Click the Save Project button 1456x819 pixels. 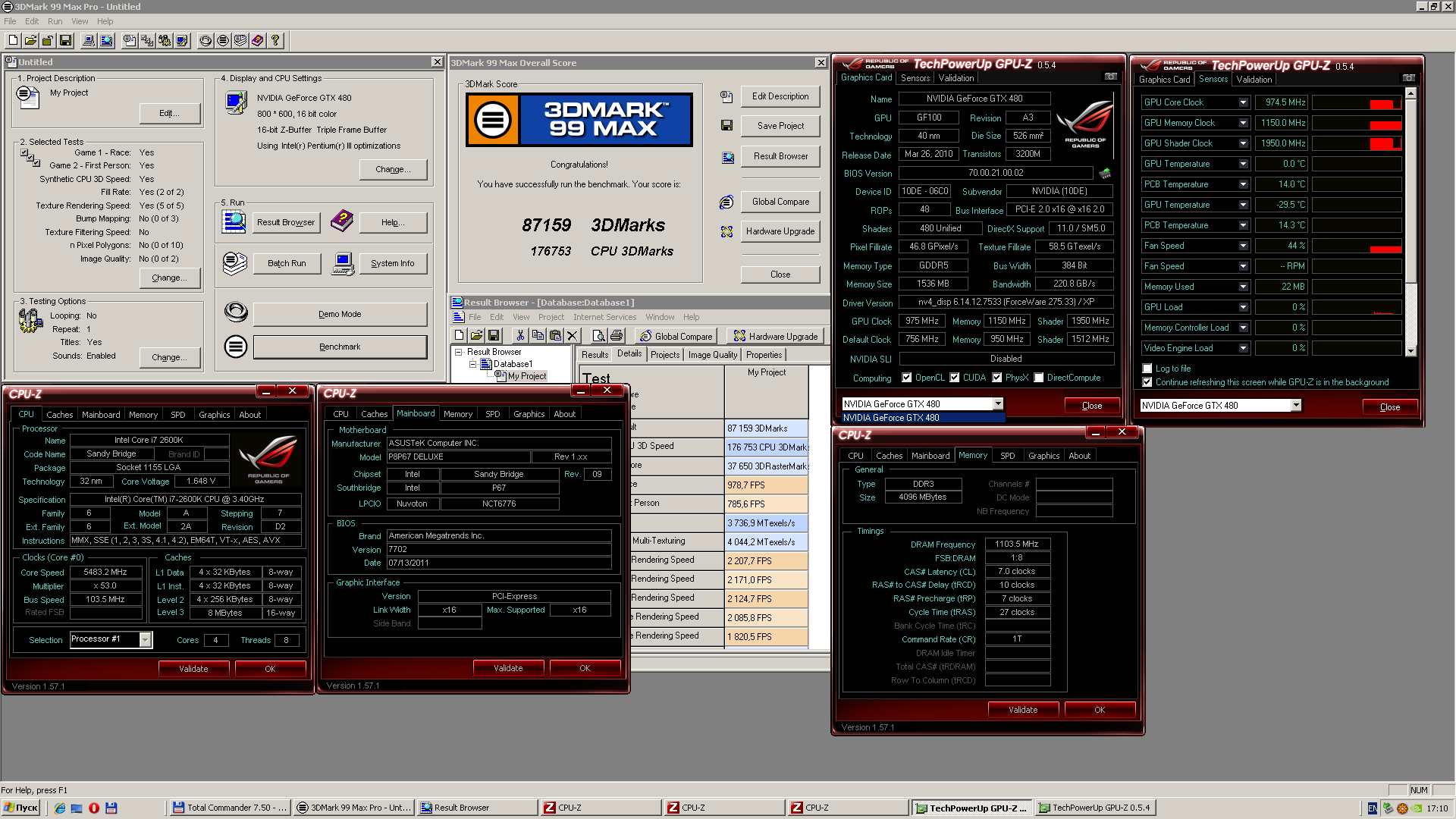[x=780, y=126]
